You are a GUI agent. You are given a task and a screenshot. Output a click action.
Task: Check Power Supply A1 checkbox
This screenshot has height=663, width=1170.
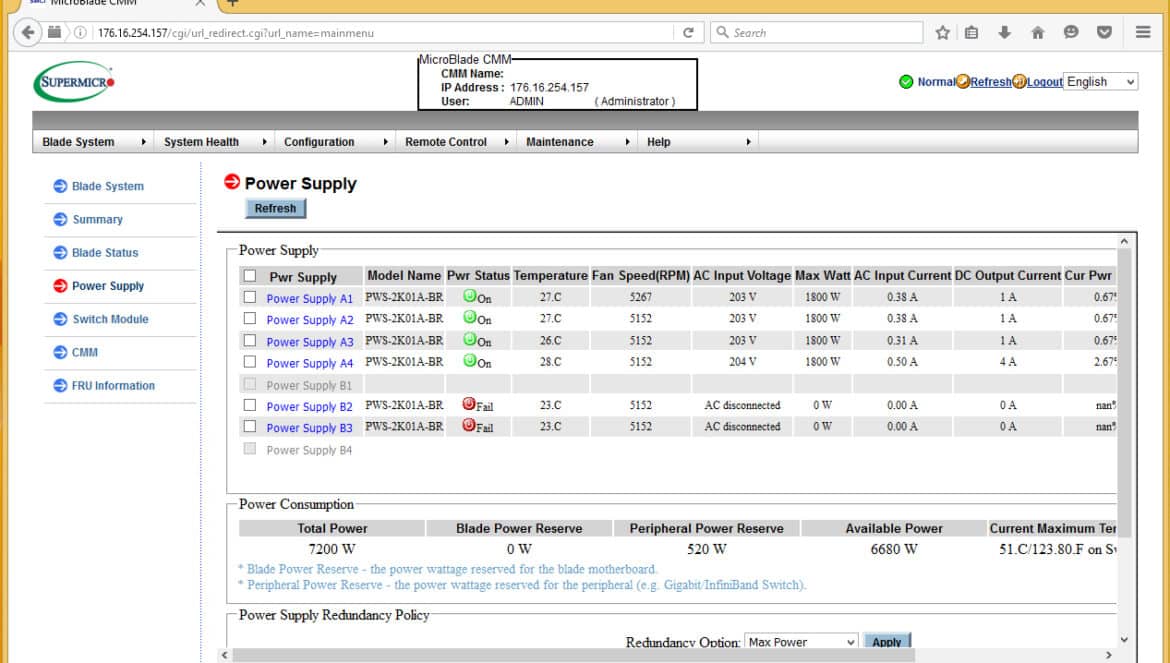[250, 297]
